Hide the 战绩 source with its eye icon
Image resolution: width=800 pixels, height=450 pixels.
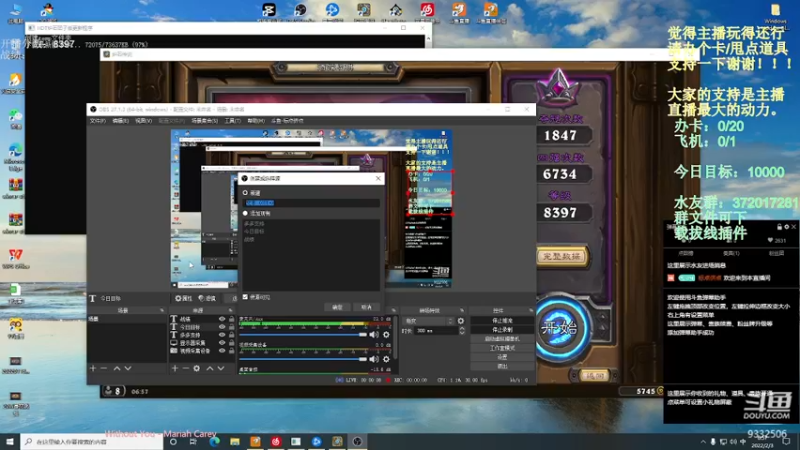coord(222,319)
